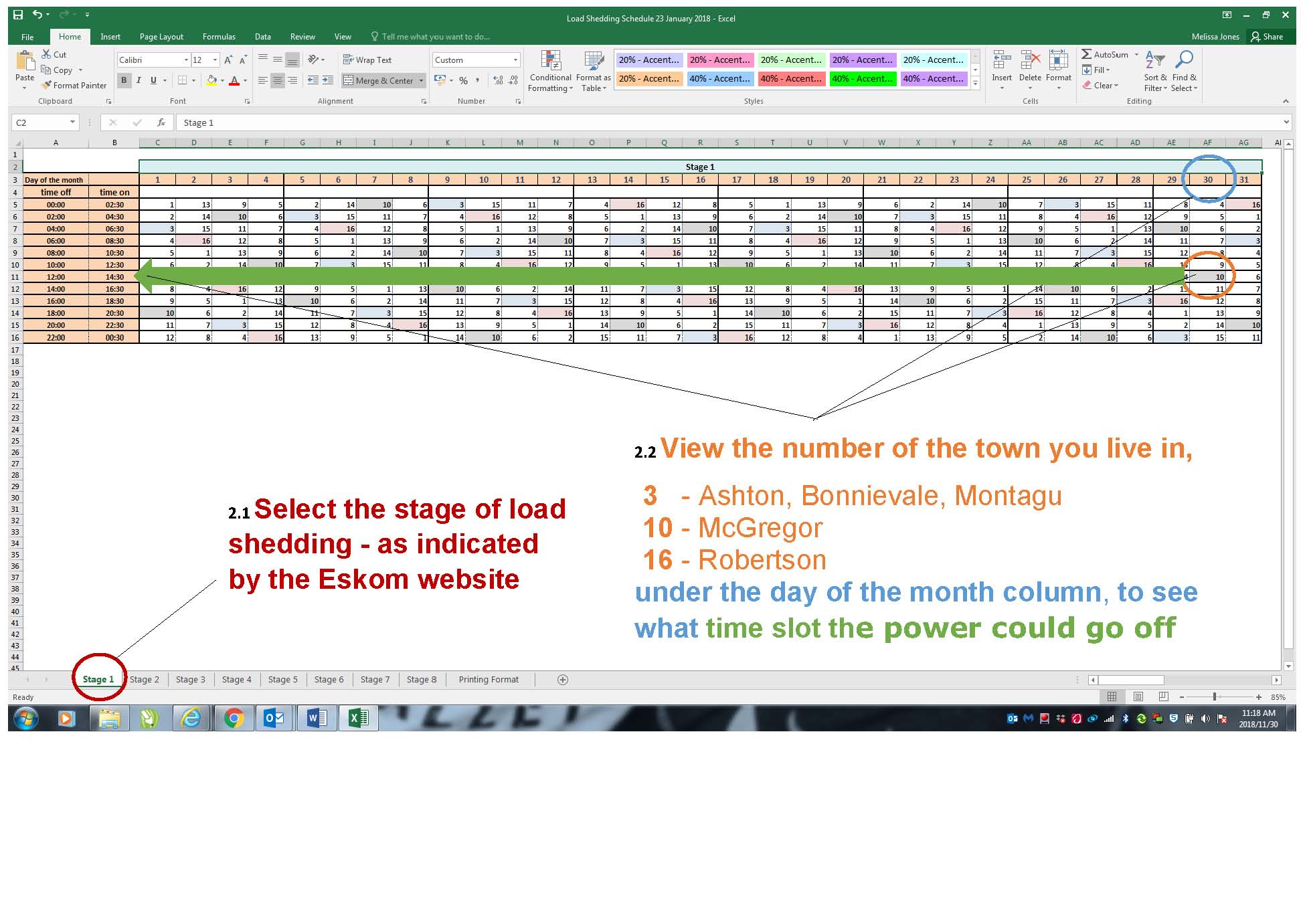Open the Stage 2 sheet tab
The height and width of the screenshot is (924, 1307).
145,680
